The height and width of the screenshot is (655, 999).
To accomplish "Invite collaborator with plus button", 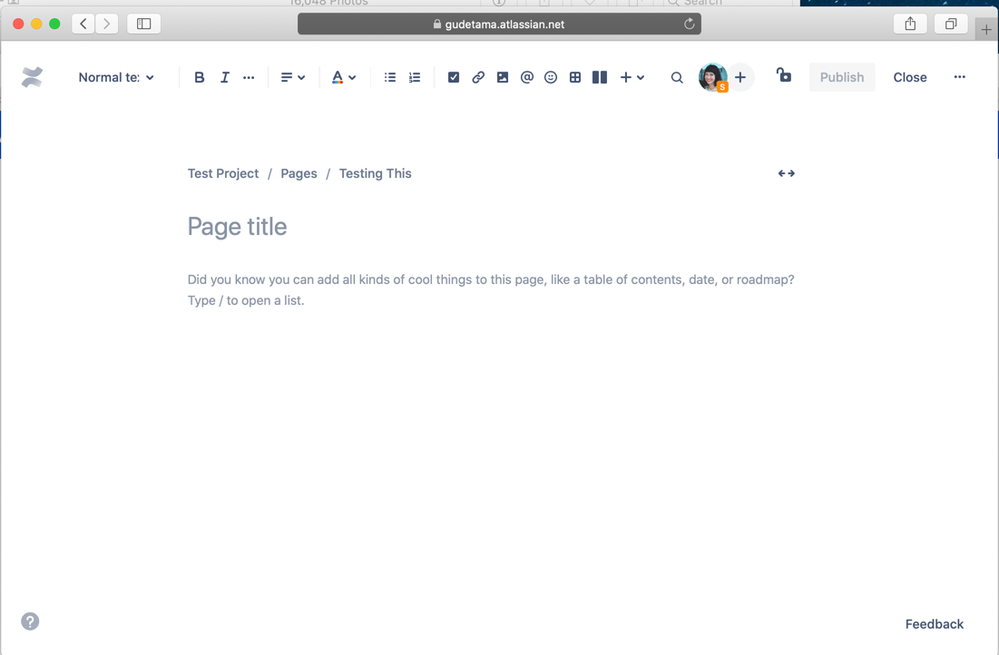I will tap(740, 77).
